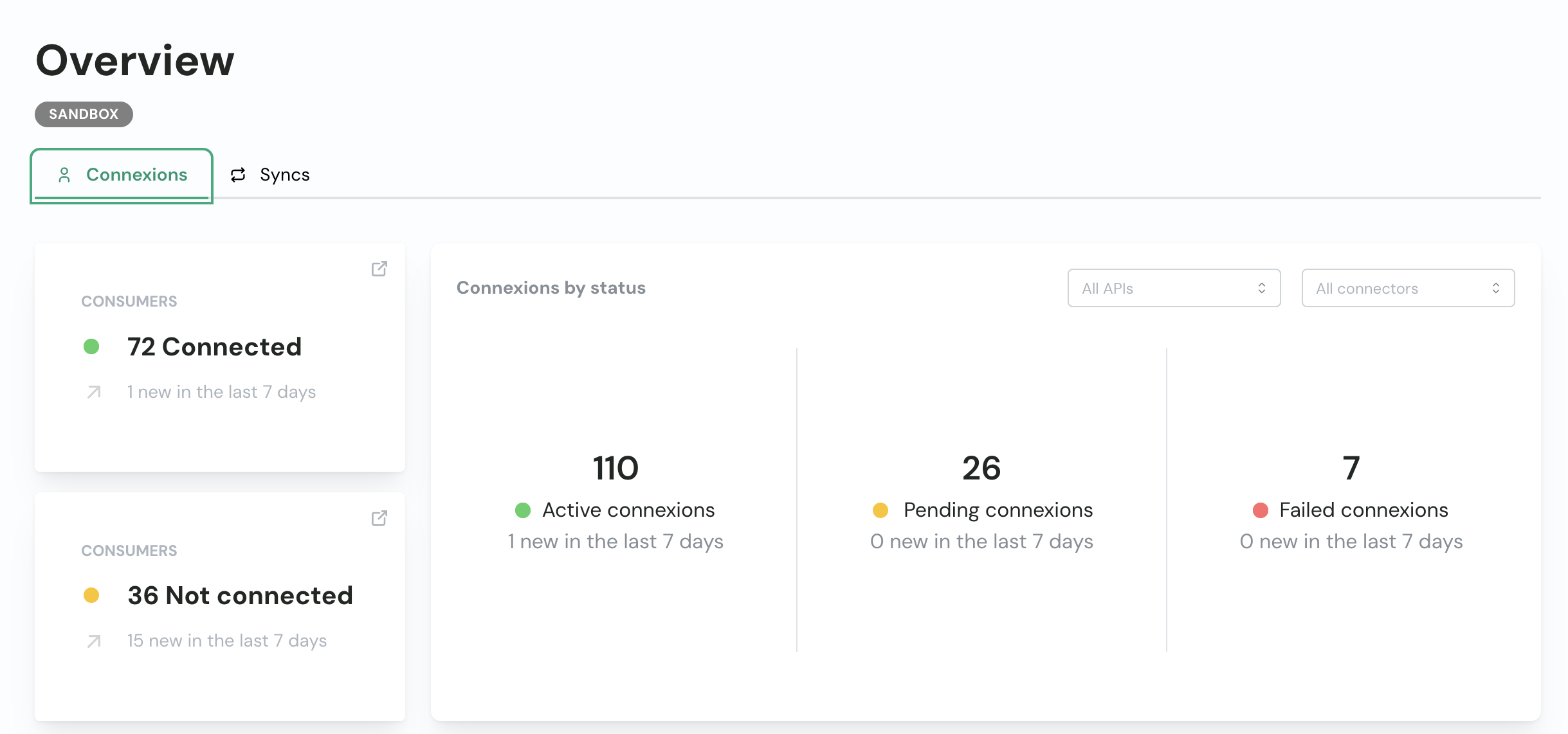Open external link on Connected consumers card
This screenshot has width=1568, height=734.
point(379,269)
